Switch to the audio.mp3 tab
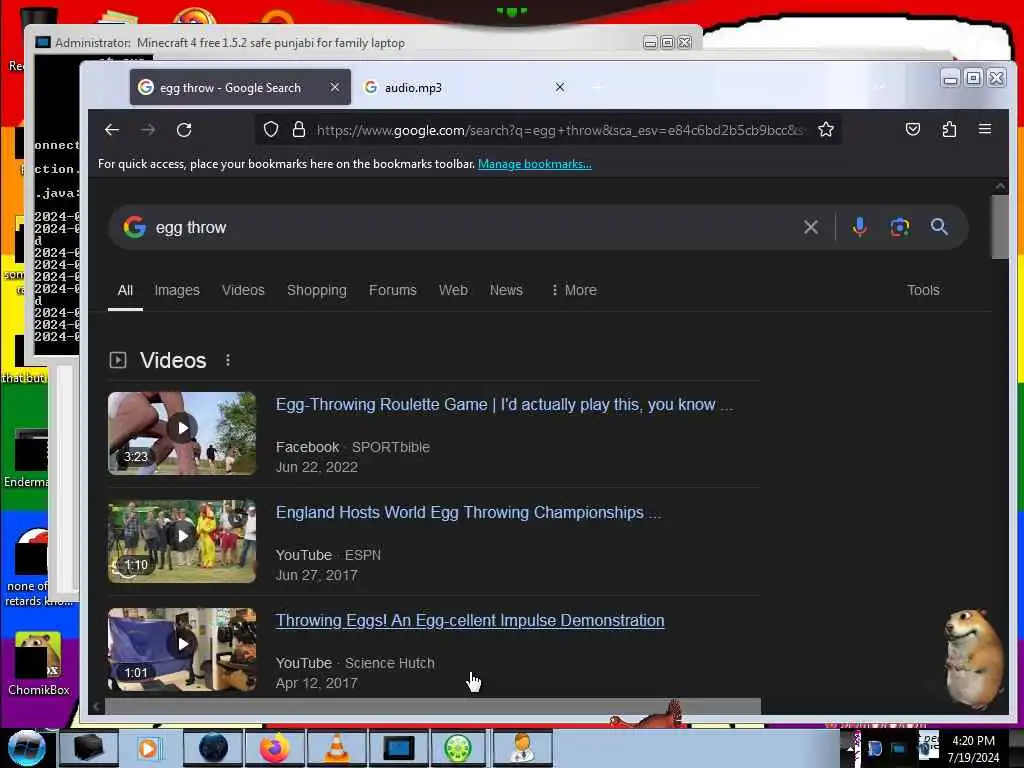This screenshot has height=768, width=1024. (413, 88)
